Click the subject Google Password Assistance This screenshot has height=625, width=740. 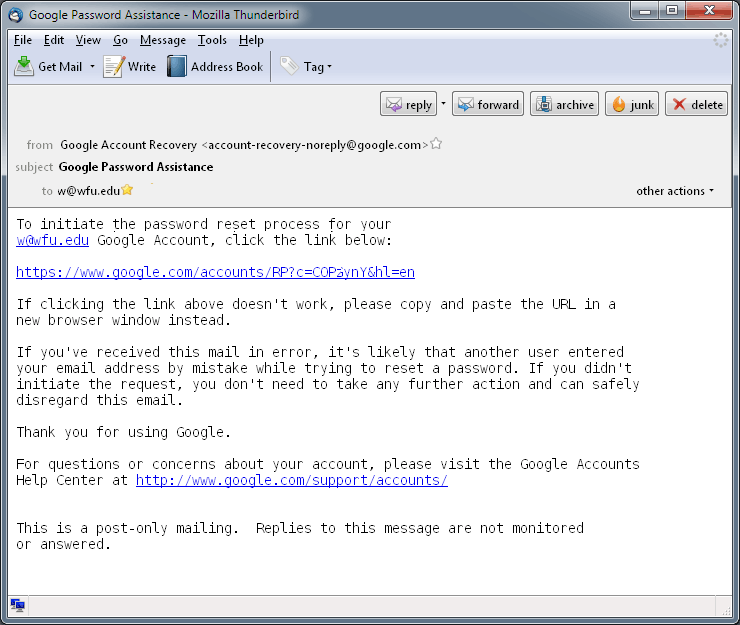[136, 167]
